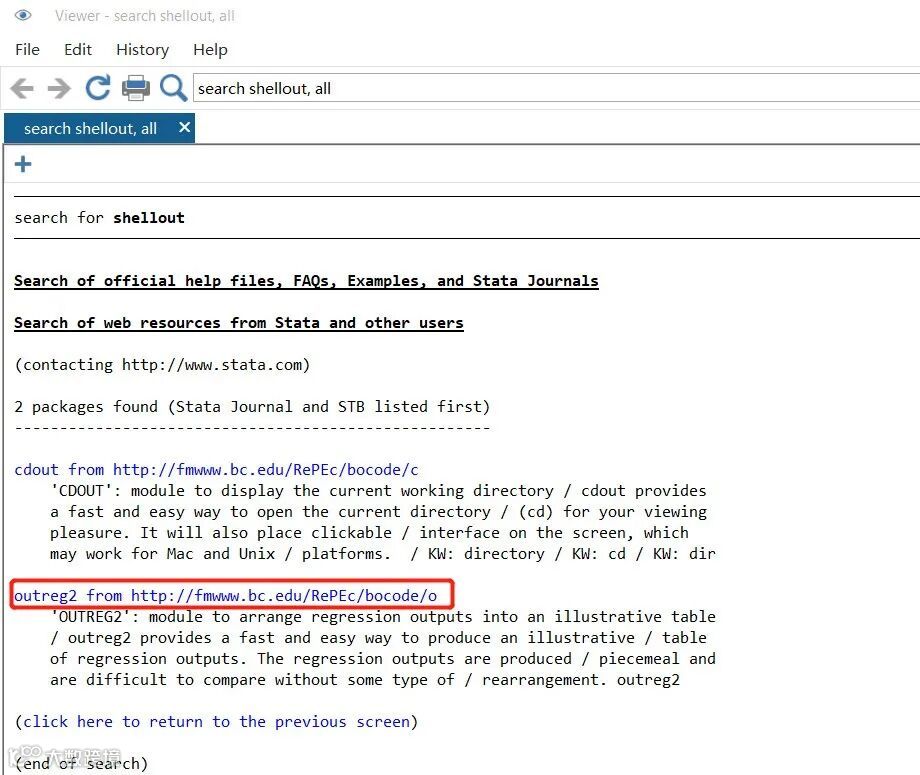
Task: Click the Back arrow in Viewer toolbar
Action: point(22,89)
